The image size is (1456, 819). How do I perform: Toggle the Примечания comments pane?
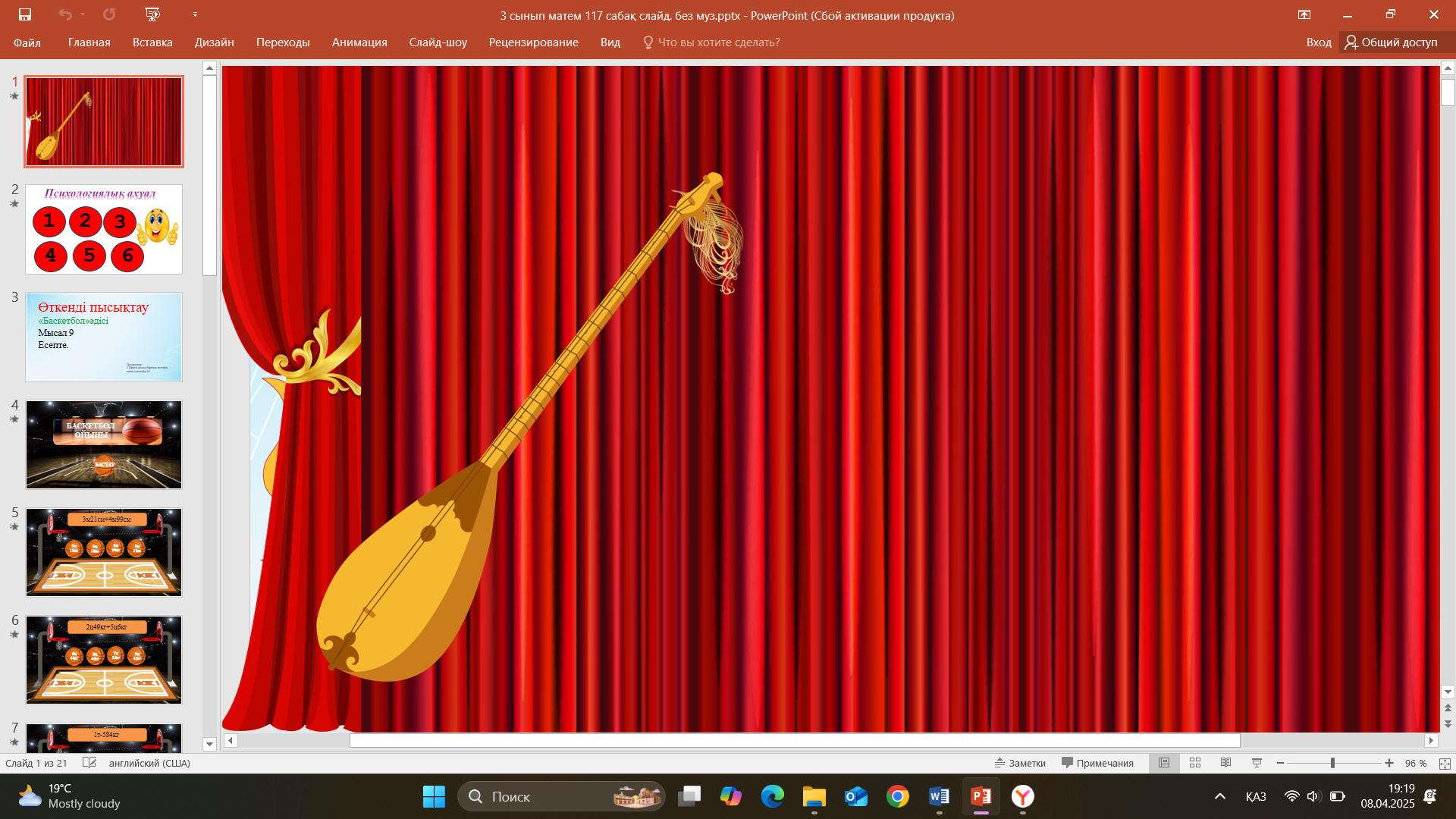(x=1097, y=763)
